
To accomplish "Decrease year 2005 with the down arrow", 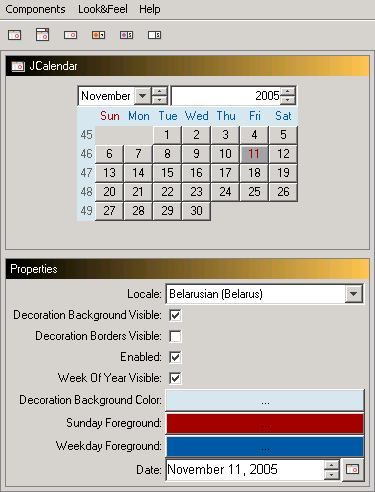I will click(x=288, y=100).
